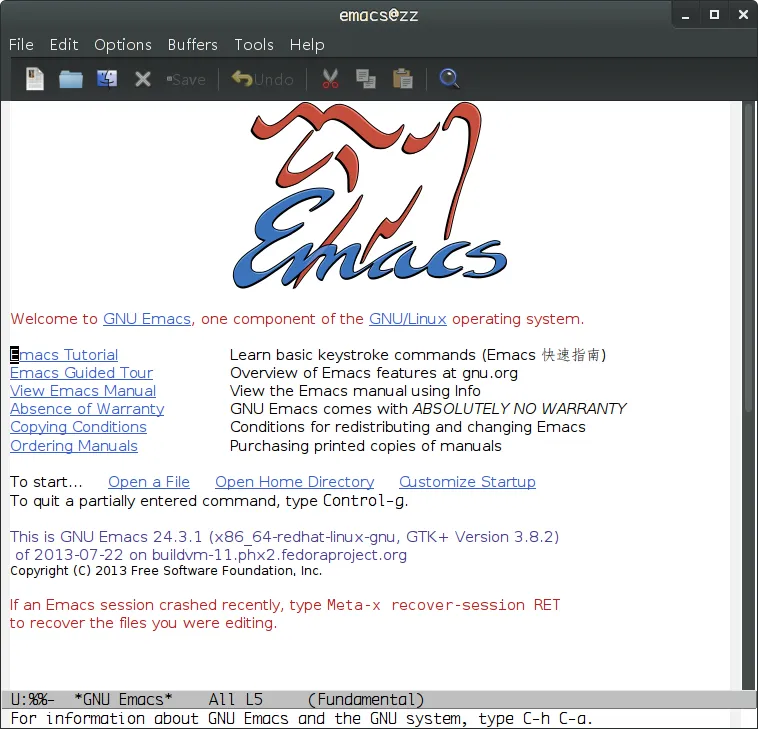Click text 'Purchasing printed copies of manuals'
Viewport: 758px width, 729px height.
tap(365, 446)
